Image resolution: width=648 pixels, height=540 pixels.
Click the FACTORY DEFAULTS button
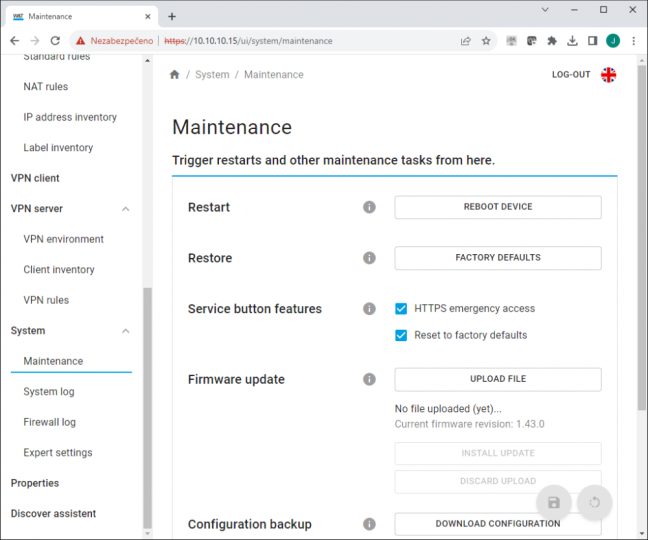coord(498,258)
